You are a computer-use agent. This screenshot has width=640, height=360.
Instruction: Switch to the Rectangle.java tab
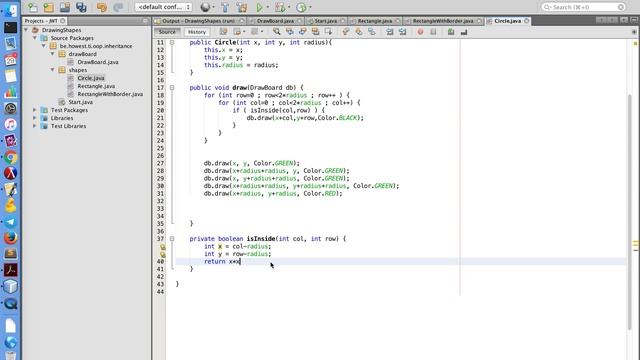[375, 21]
